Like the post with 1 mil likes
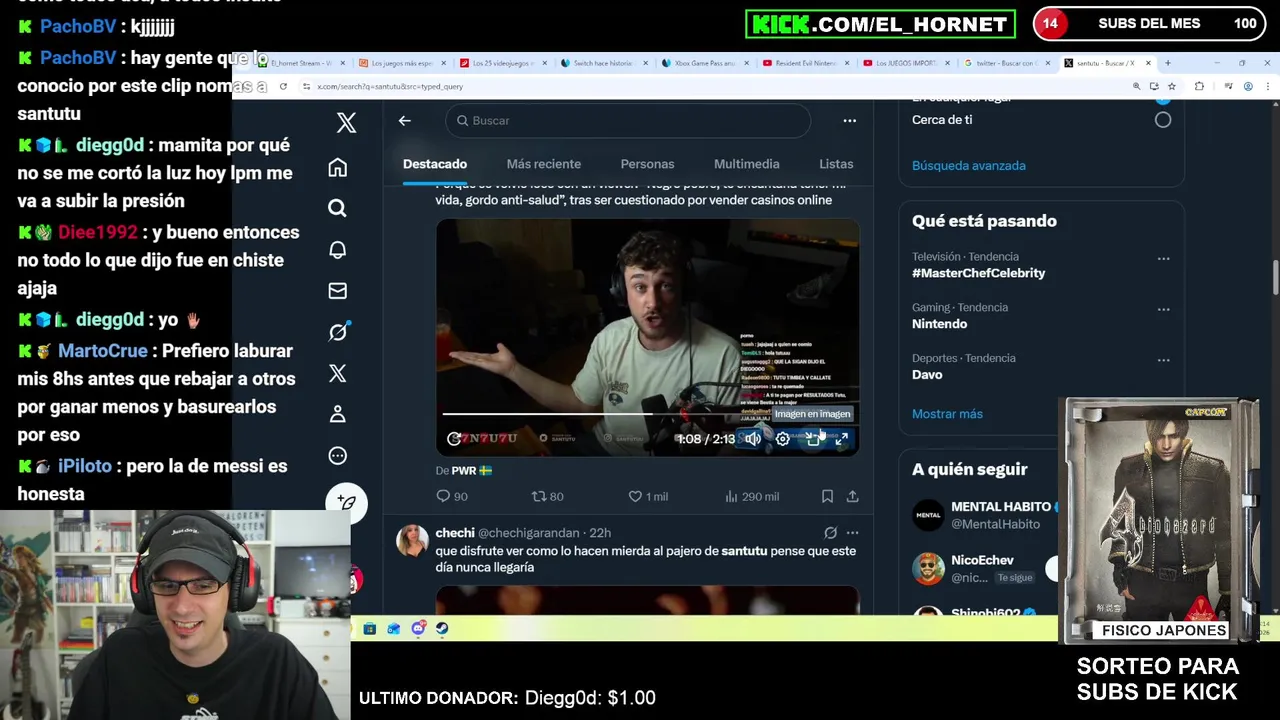Image resolution: width=1280 pixels, height=720 pixels. (x=647, y=496)
